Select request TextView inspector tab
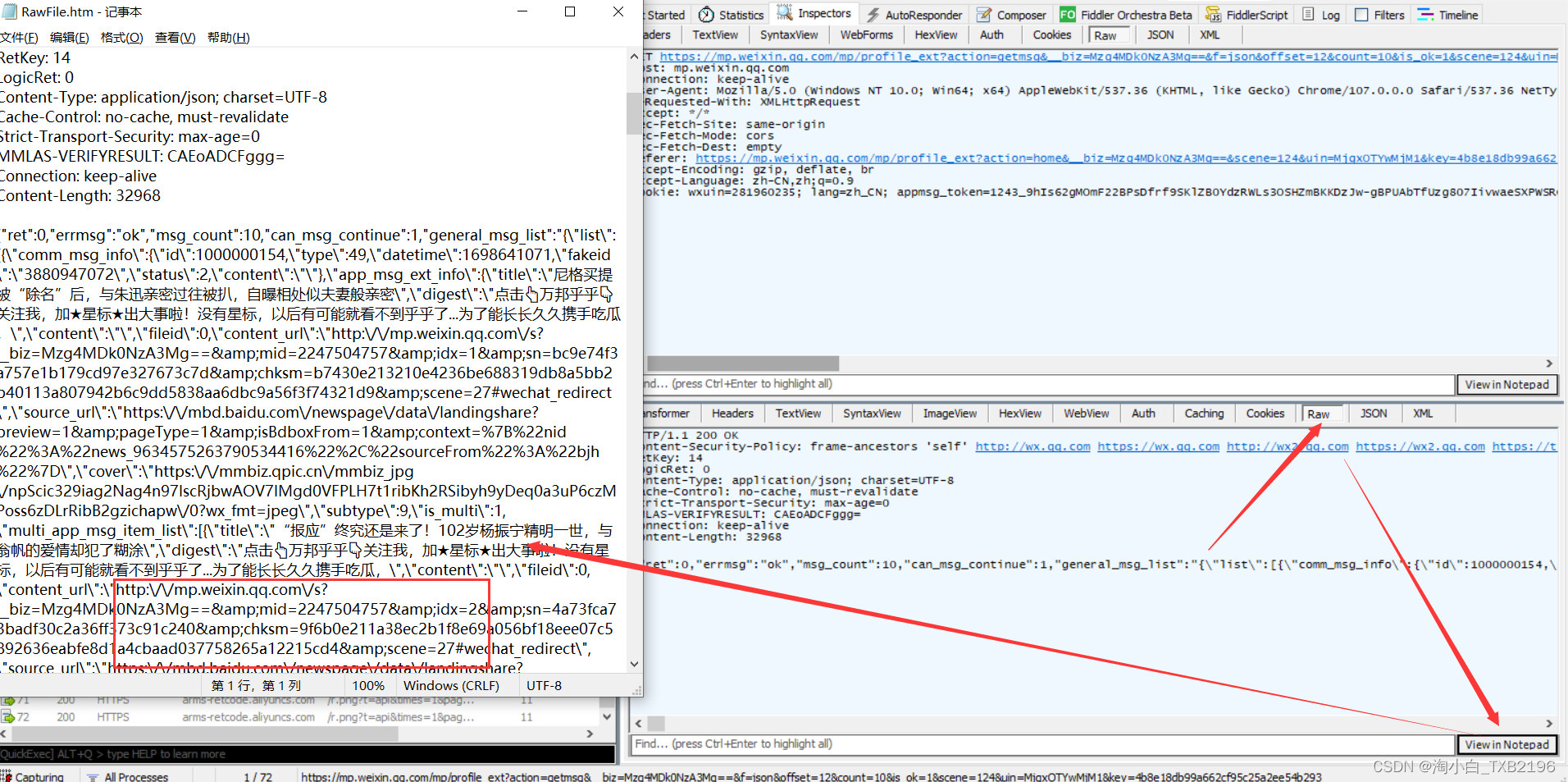Screen dimensions: 1568x782 715,34
